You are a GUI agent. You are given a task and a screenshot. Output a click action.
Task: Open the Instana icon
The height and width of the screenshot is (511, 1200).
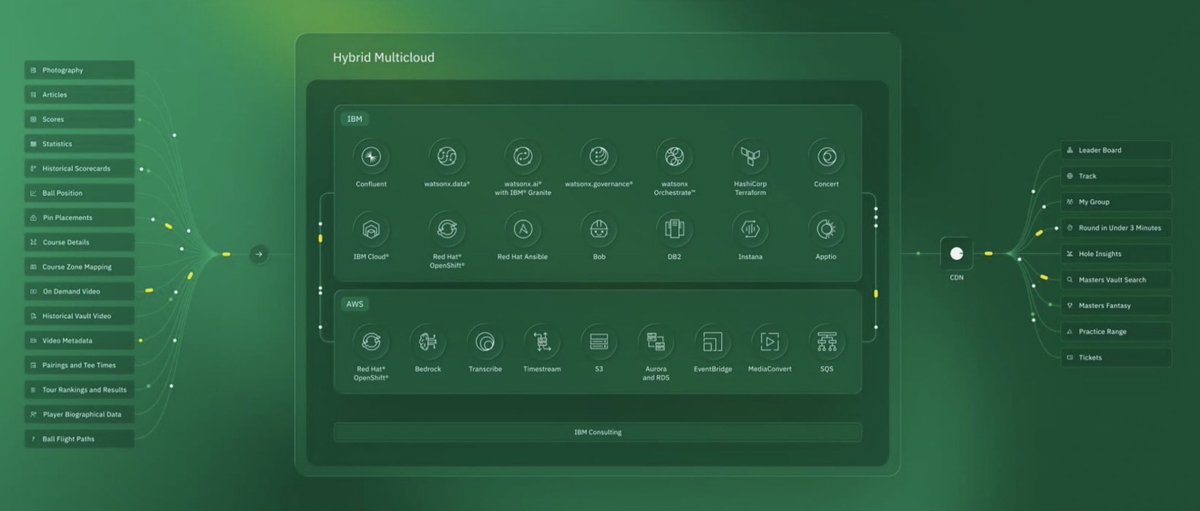pyautogui.click(x=750, y=229)
